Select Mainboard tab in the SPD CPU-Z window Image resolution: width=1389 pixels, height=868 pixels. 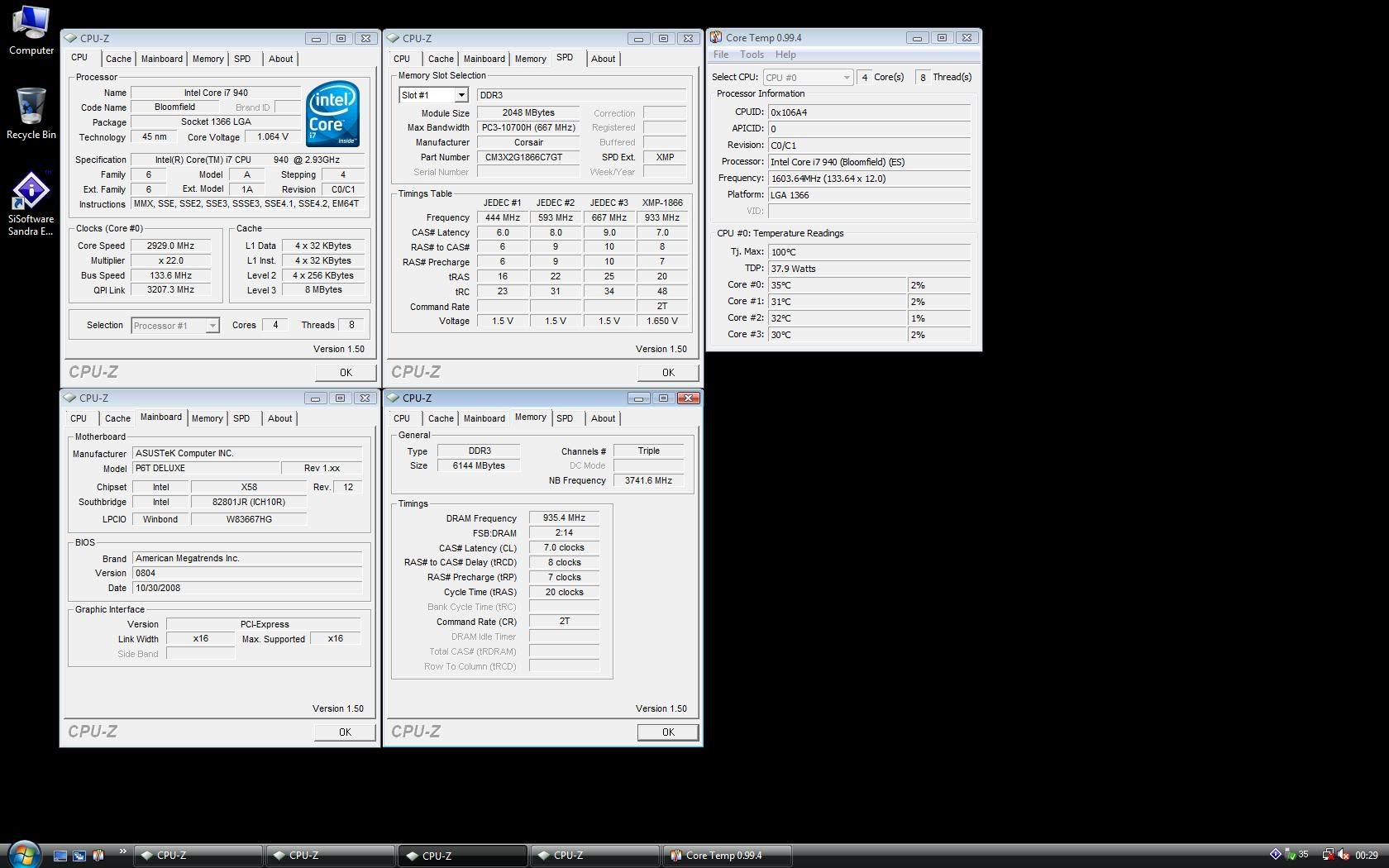[484, 59]
